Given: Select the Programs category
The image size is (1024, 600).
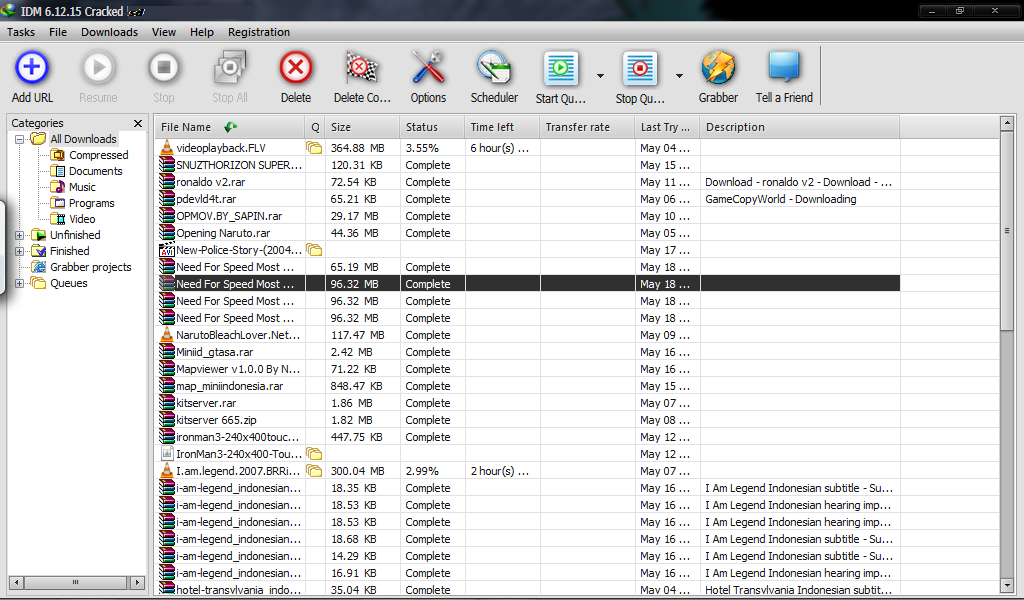Looking at the screenshot, I should tap(84, 203).
